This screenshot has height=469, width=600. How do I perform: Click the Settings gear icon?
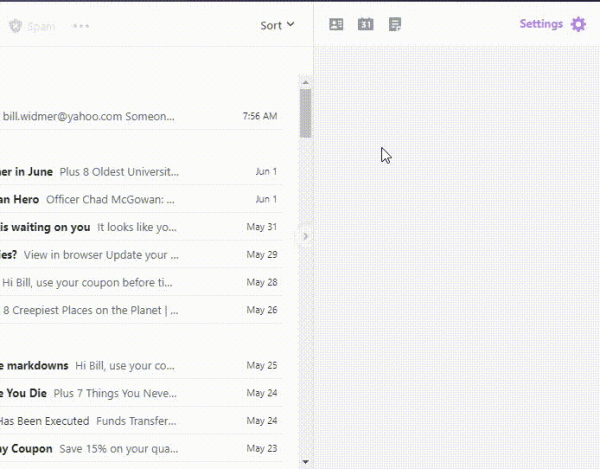(578, 24)
